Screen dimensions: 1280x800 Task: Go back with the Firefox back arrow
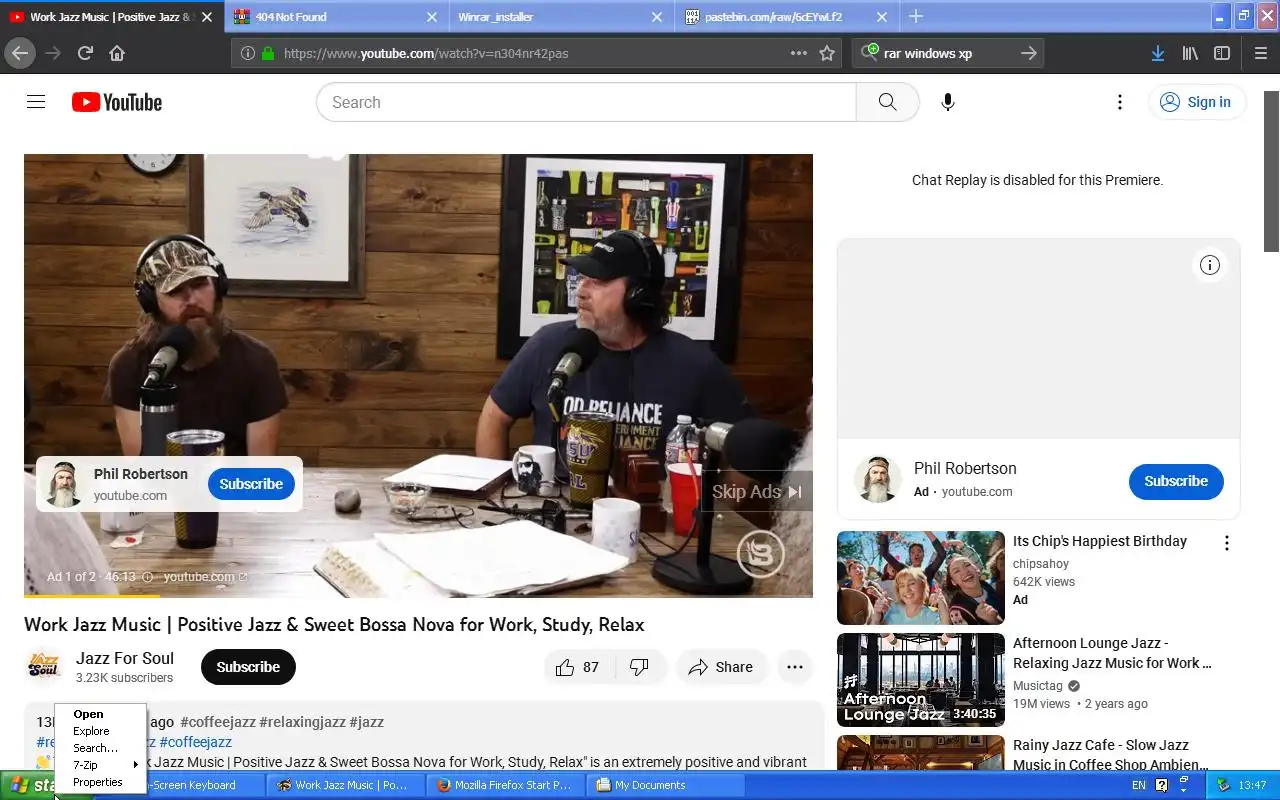(x=20, y=53)
